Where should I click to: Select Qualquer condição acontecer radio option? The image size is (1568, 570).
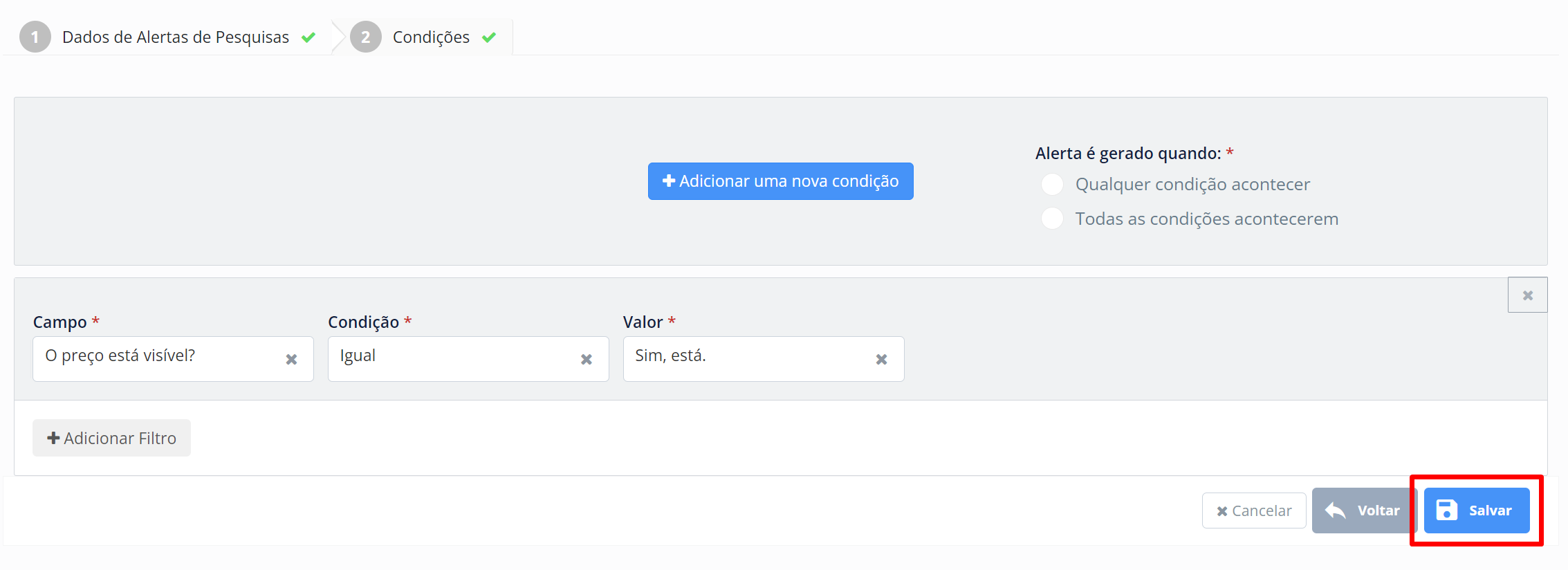tap(1052, 184)
